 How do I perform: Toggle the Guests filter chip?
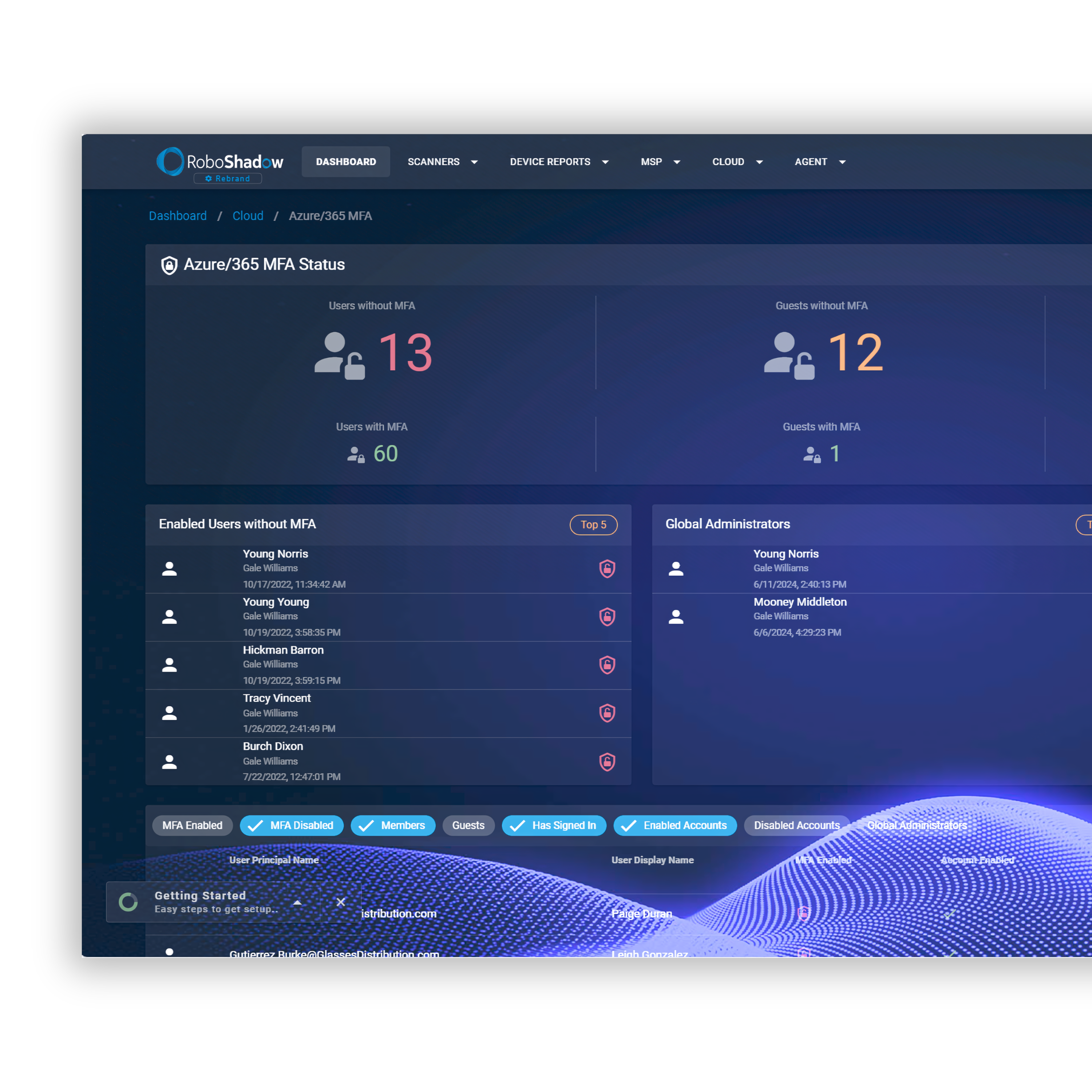468,825
